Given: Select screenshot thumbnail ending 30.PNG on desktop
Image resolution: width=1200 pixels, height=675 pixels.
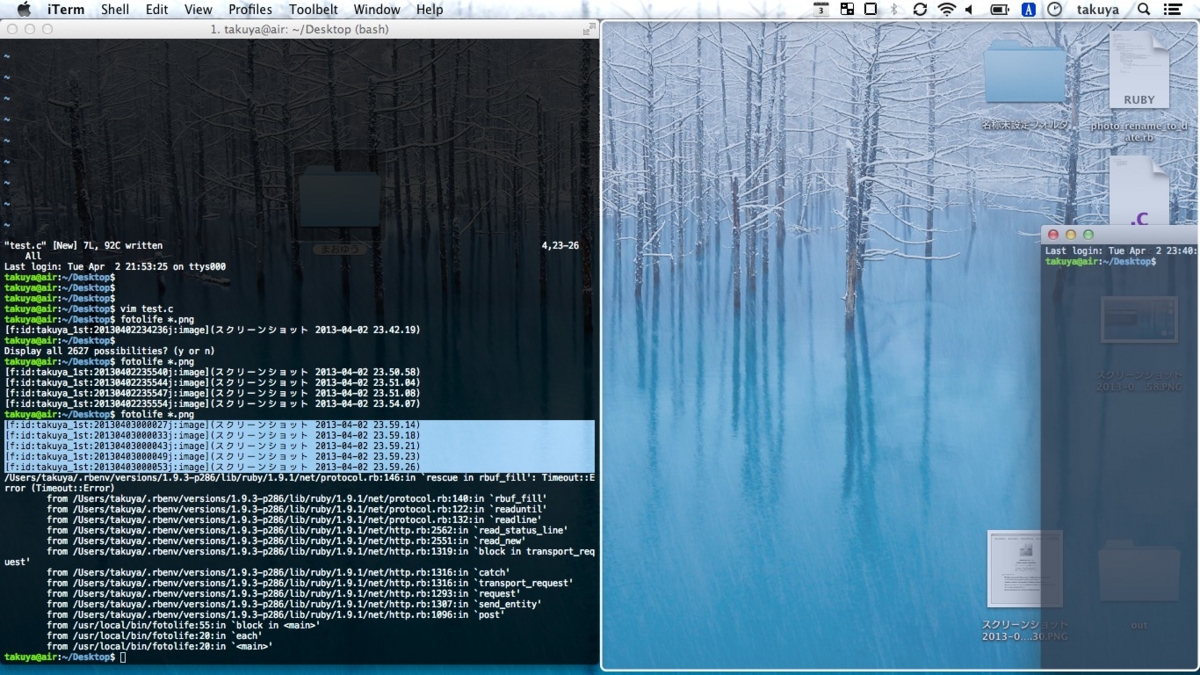Looking at the screenshot, I should (x=1024, y=568).
